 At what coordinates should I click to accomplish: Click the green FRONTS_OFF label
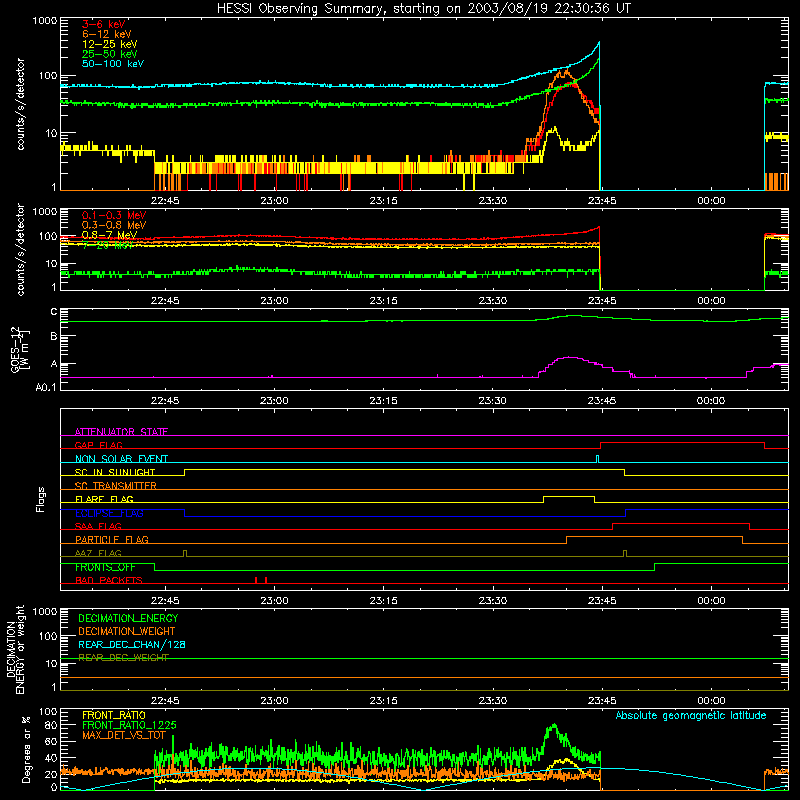pos(105,567)
